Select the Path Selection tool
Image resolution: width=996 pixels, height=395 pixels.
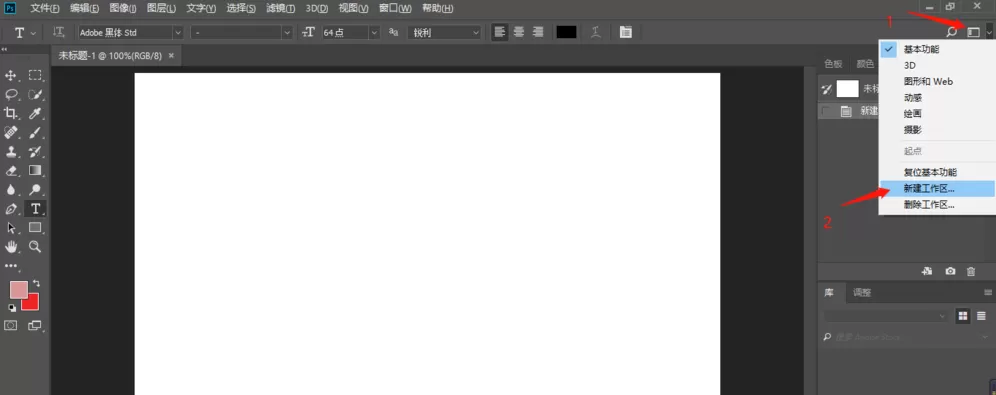click(11, 227)
